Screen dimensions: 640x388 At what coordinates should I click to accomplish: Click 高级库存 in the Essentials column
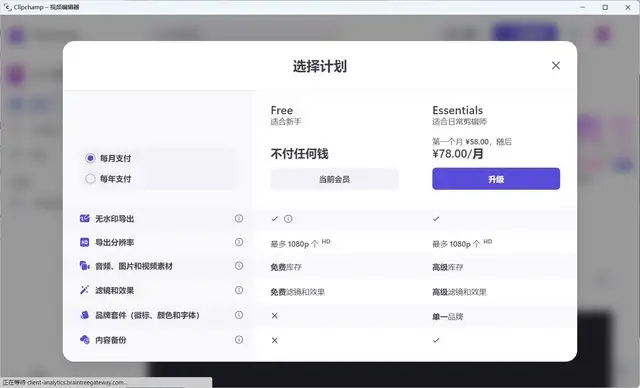pyautogui.click(x=448, y=267)
